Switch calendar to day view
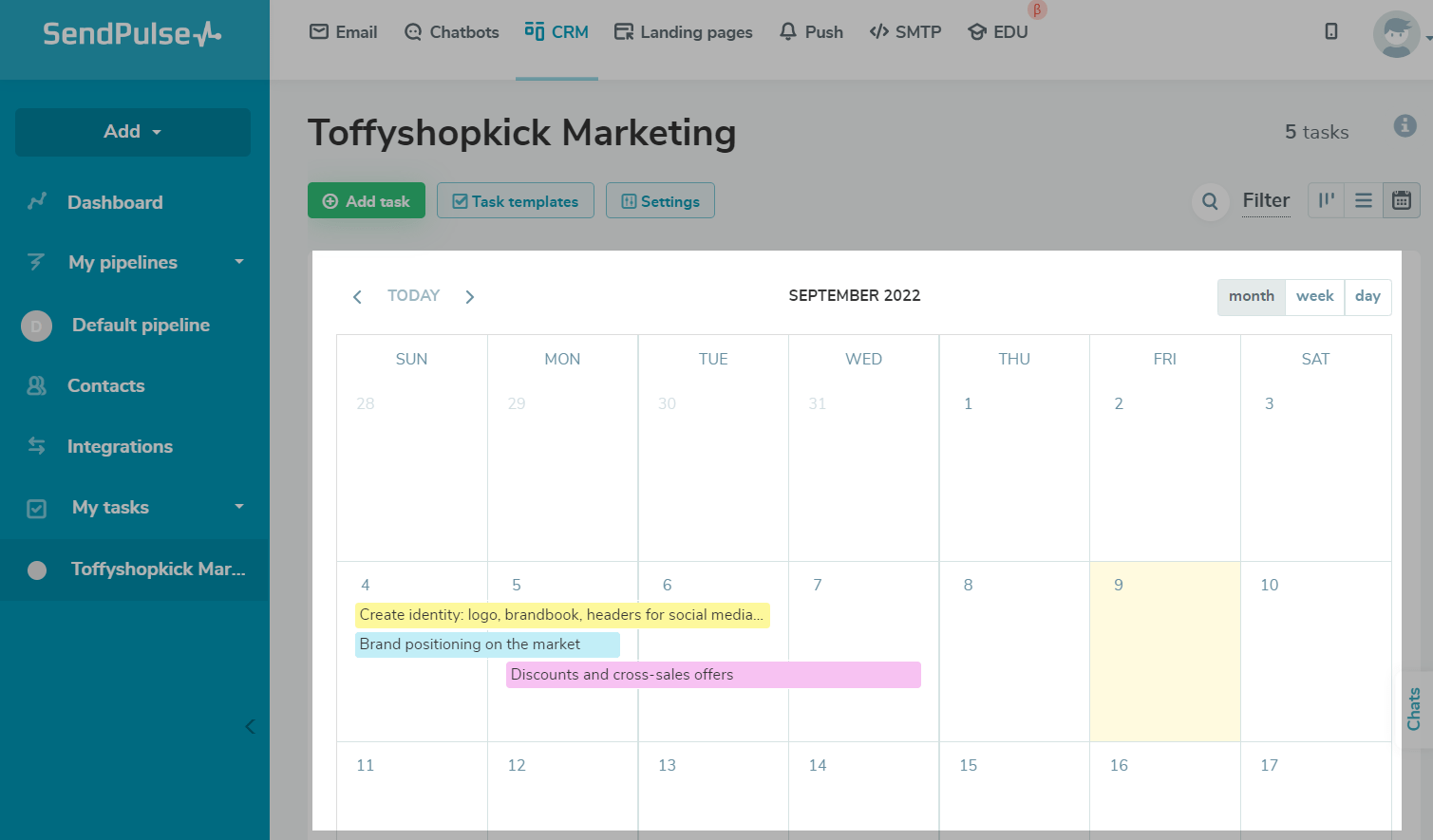The height and width of the screenshot is (840, 1433). (1367, 296)
